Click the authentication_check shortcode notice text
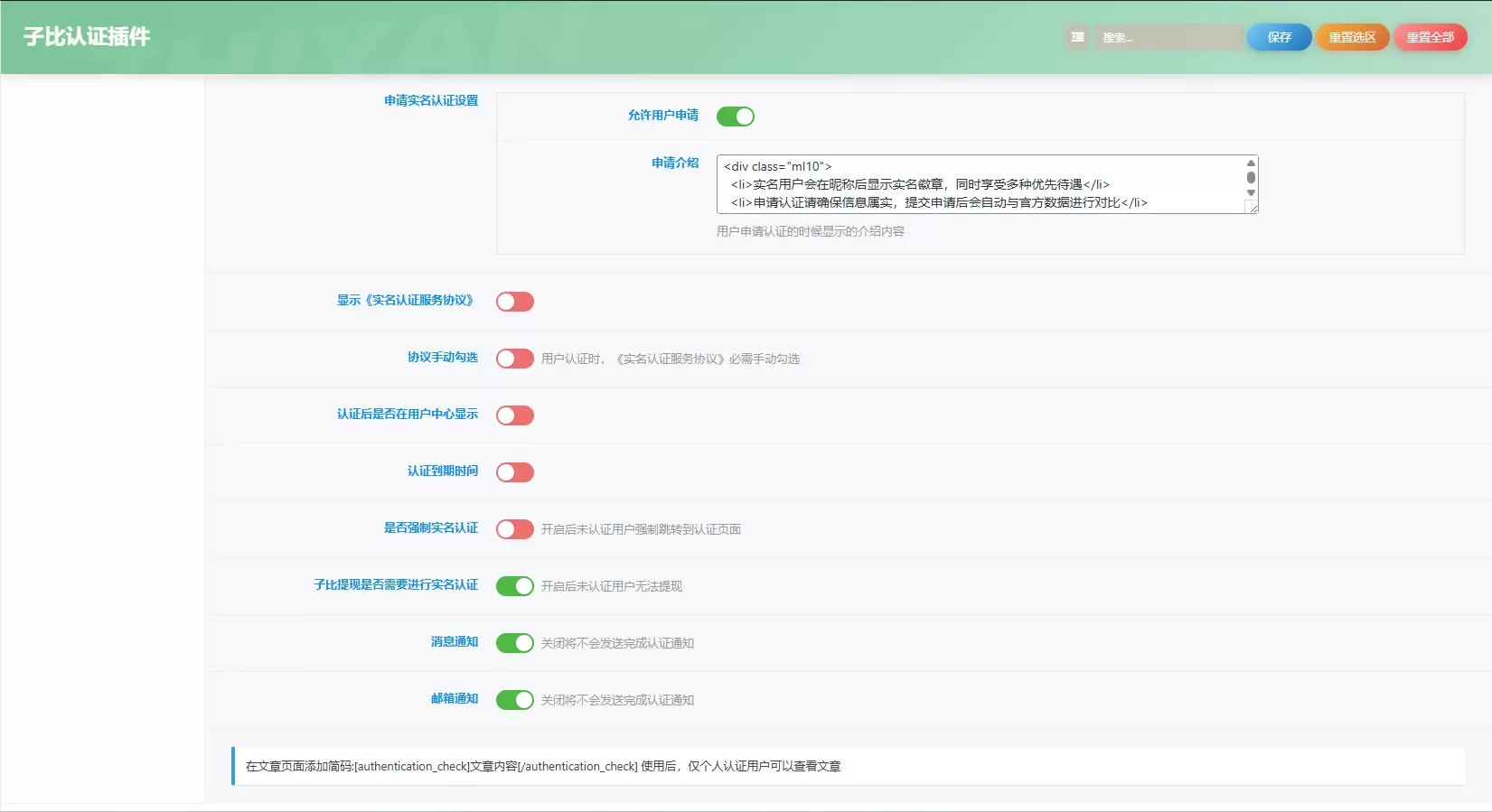 coord(543,766)
